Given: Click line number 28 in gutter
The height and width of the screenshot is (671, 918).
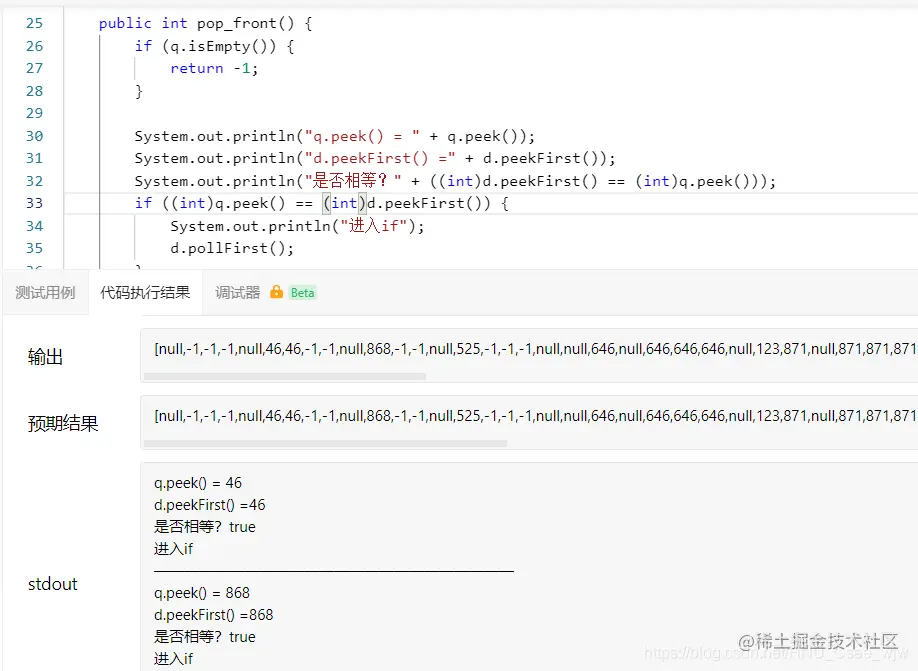Looking at the screenshot, I should (35, 91).
